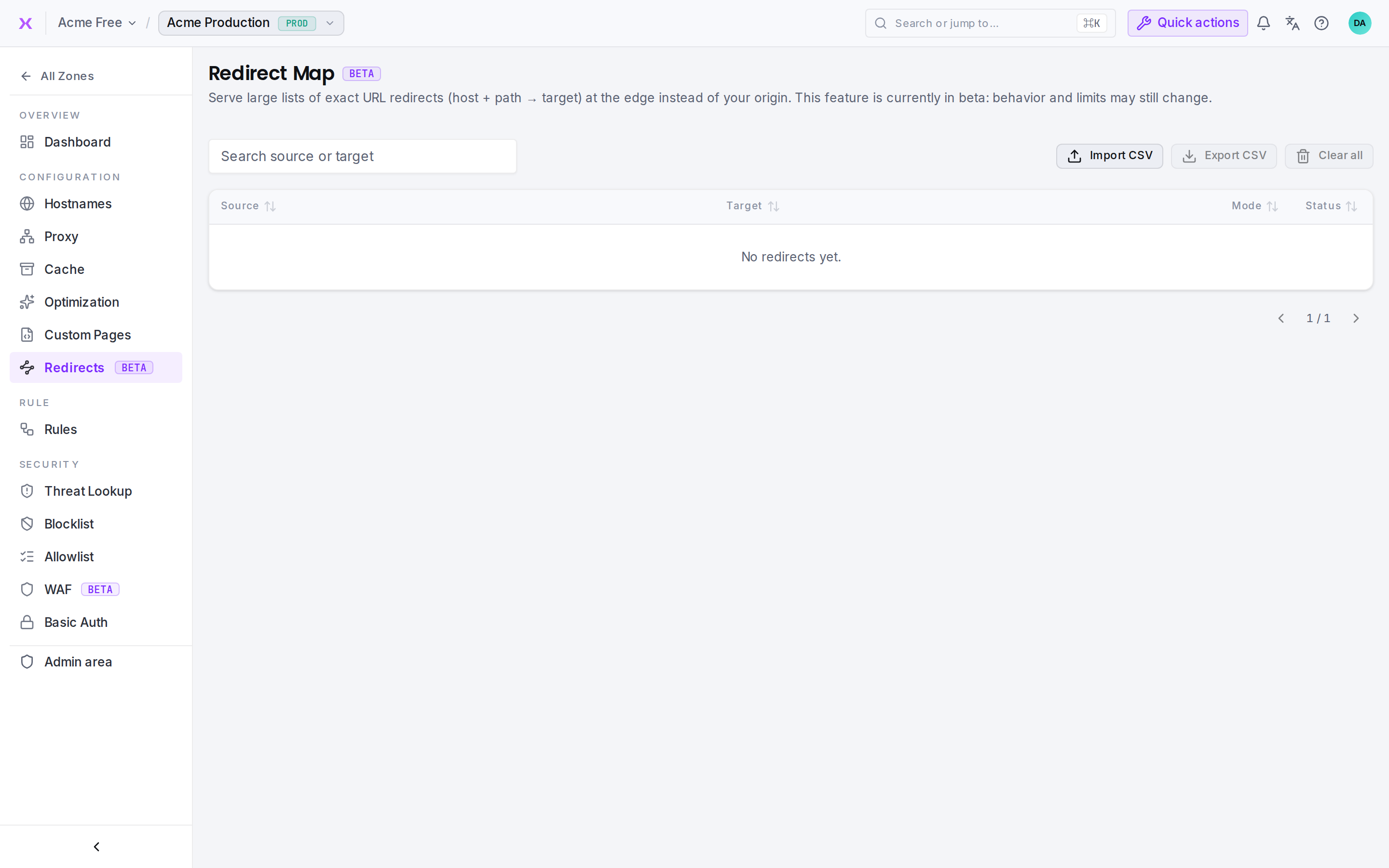Sort table by Mode column
Image resolution: width=1389 pixels, height=868 pixels.
[x=1255, y=206]
